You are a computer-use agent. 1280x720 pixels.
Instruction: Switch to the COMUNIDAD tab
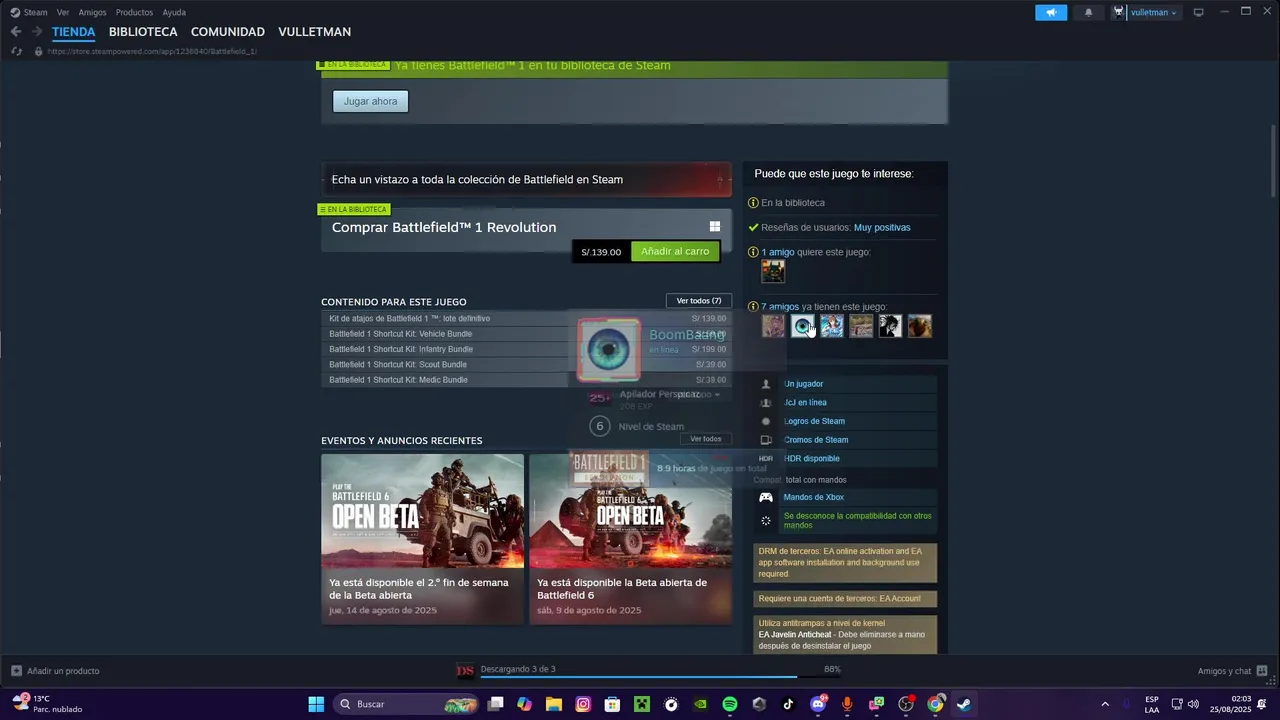[x=228, y=32]
